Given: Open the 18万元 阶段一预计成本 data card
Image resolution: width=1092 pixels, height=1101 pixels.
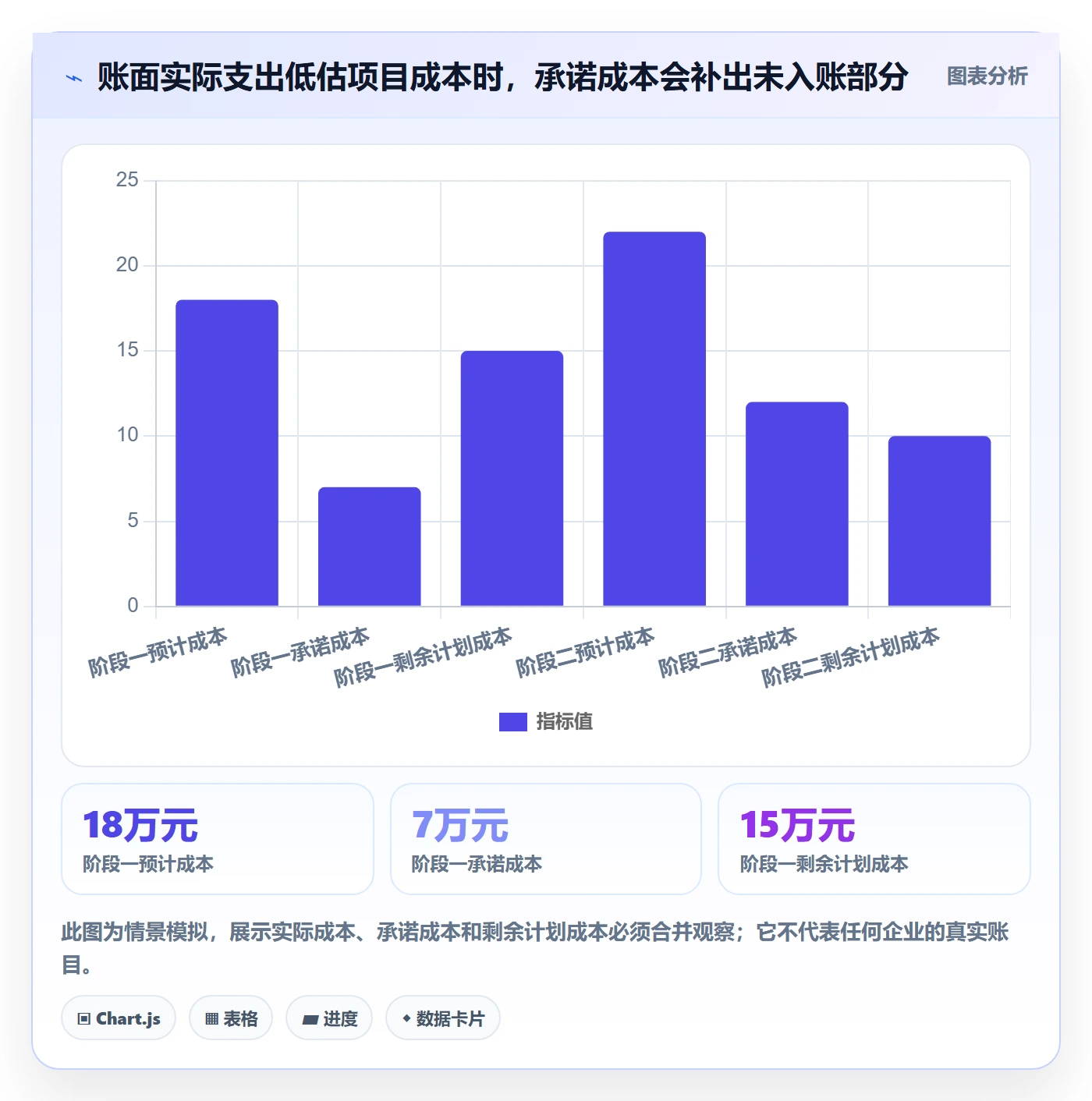Looking at the screenshot, I should [x=218, y=839].
